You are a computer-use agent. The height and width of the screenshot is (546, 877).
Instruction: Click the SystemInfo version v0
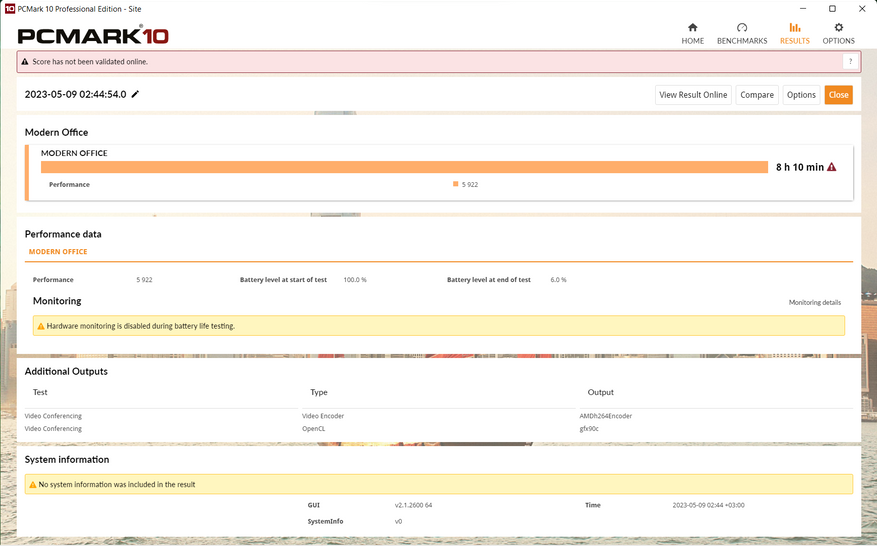[398, 521]
